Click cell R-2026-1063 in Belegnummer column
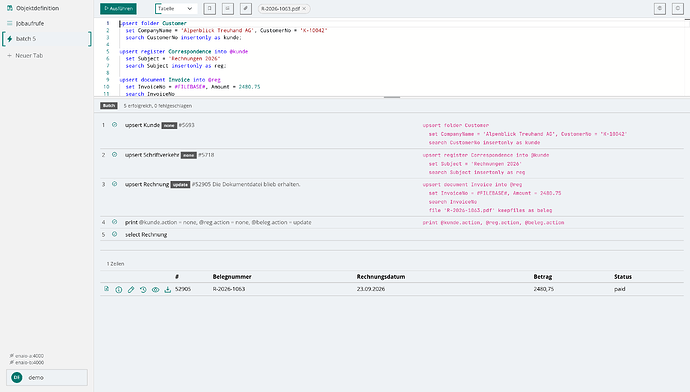The image size is (690, 392). click(229, 289)
